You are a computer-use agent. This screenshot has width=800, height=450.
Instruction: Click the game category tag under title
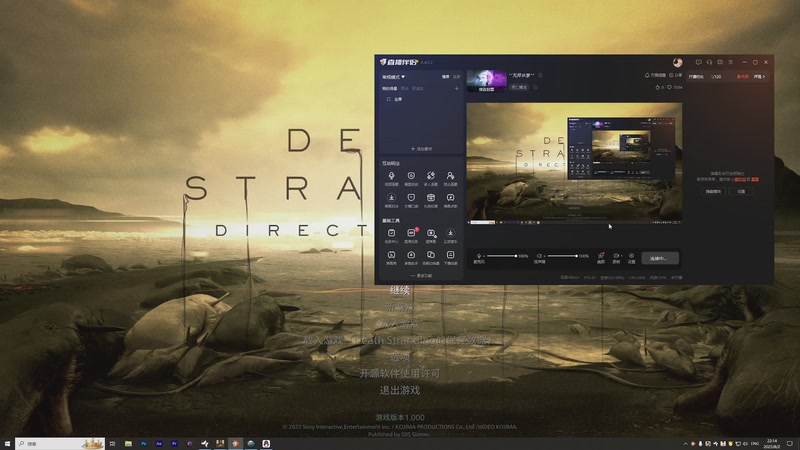pos(519,87)
